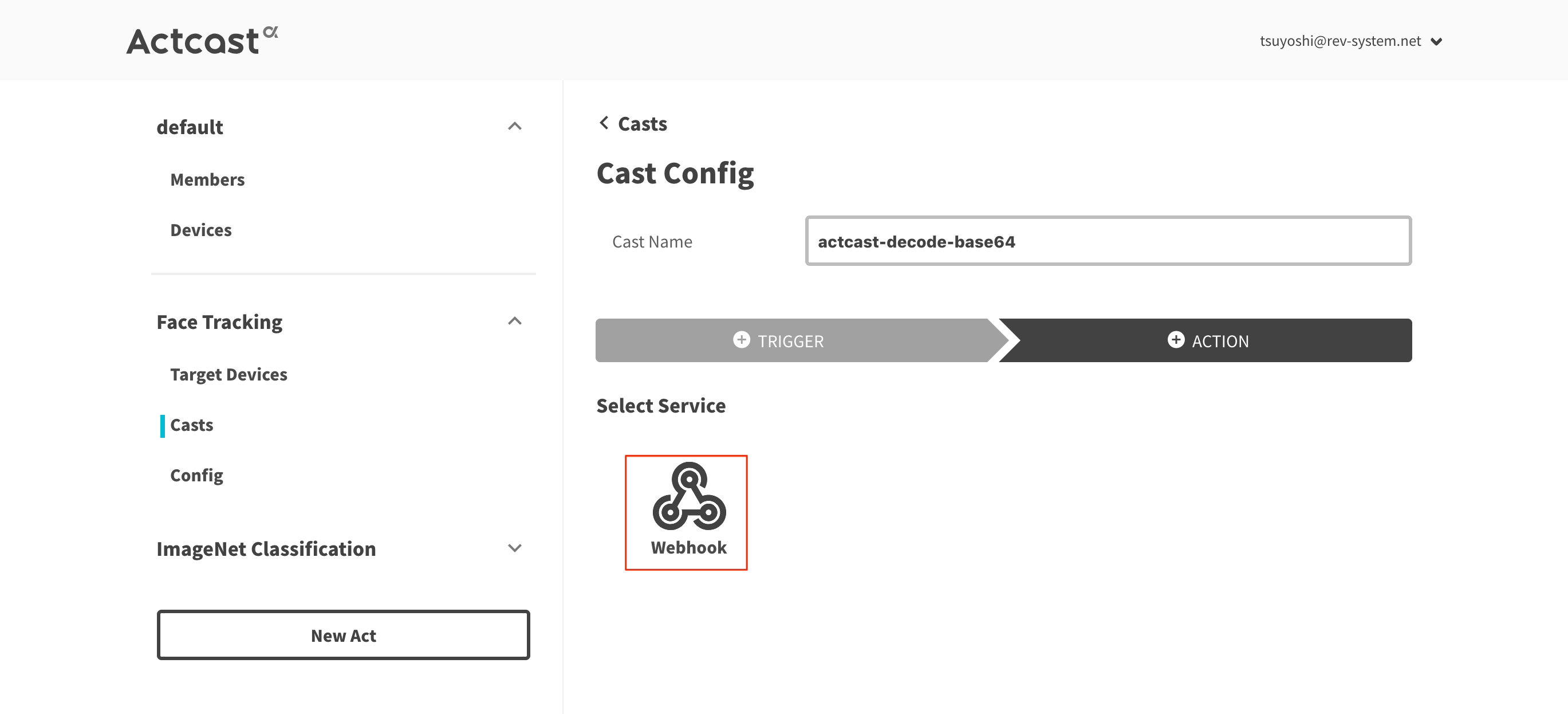Click the cyan indicator next to Casts
The image size is (1568, 714).
(162, 426)
